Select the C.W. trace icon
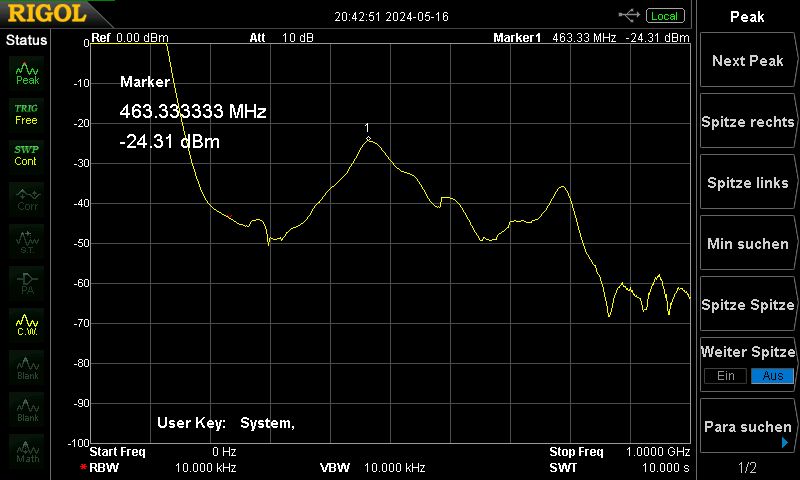800x480 pixels. 27,324
